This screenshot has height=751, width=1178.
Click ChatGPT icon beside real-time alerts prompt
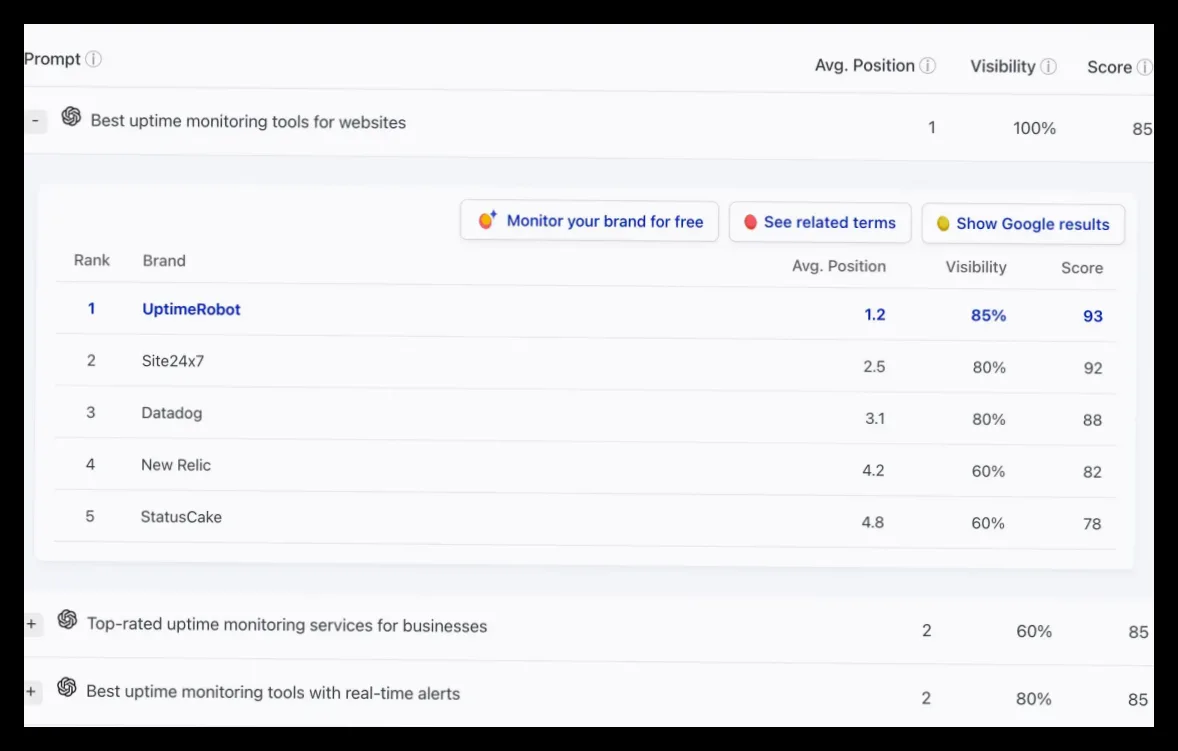[66, 687]
